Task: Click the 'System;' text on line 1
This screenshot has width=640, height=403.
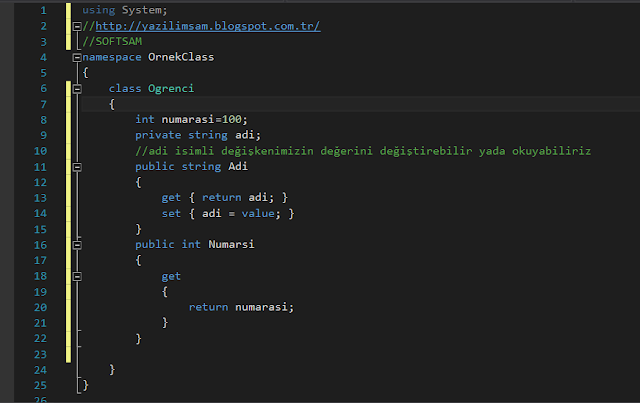Action: (x=144, y=10)
